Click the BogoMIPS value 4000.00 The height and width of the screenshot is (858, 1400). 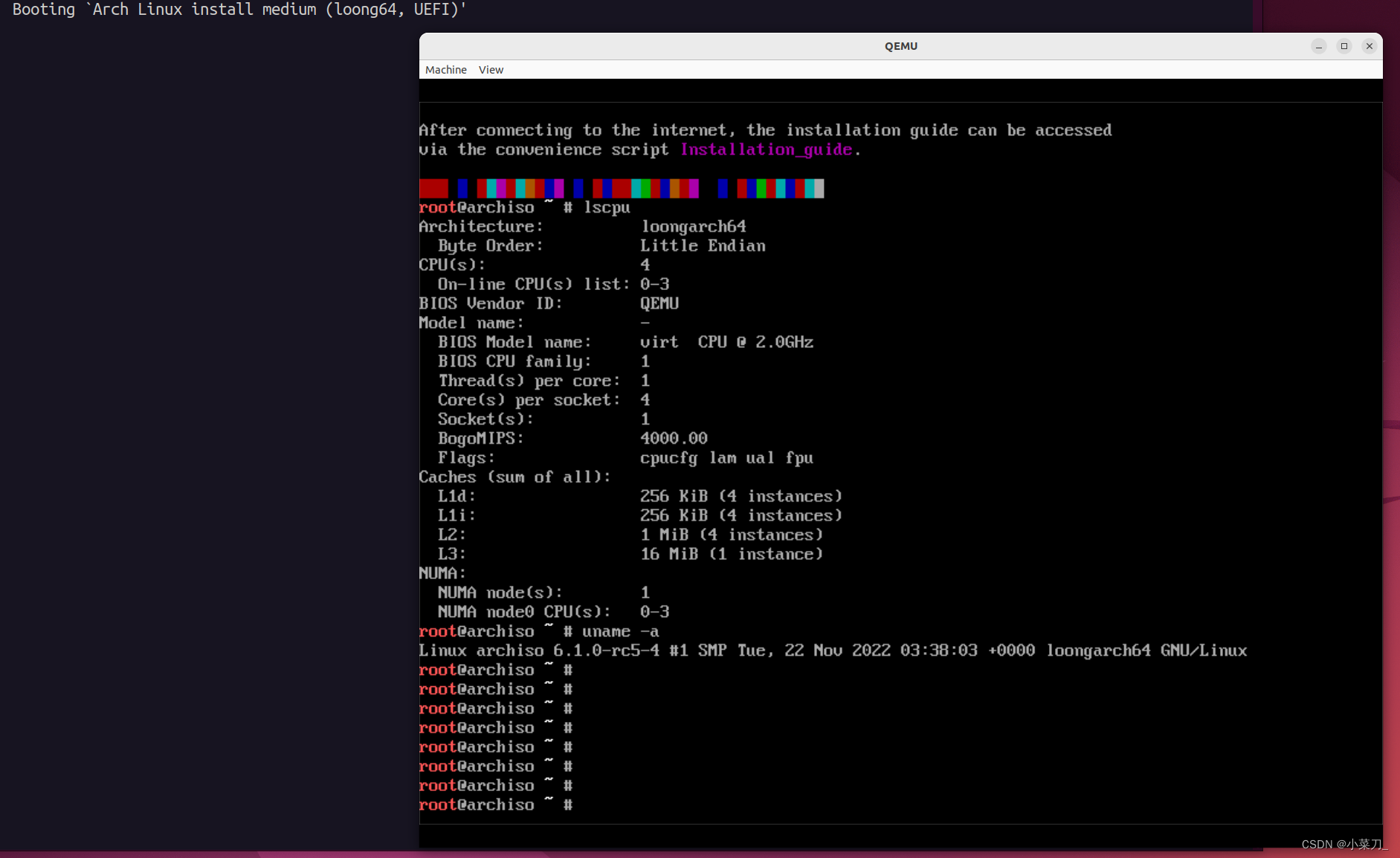tap(673, 438)
